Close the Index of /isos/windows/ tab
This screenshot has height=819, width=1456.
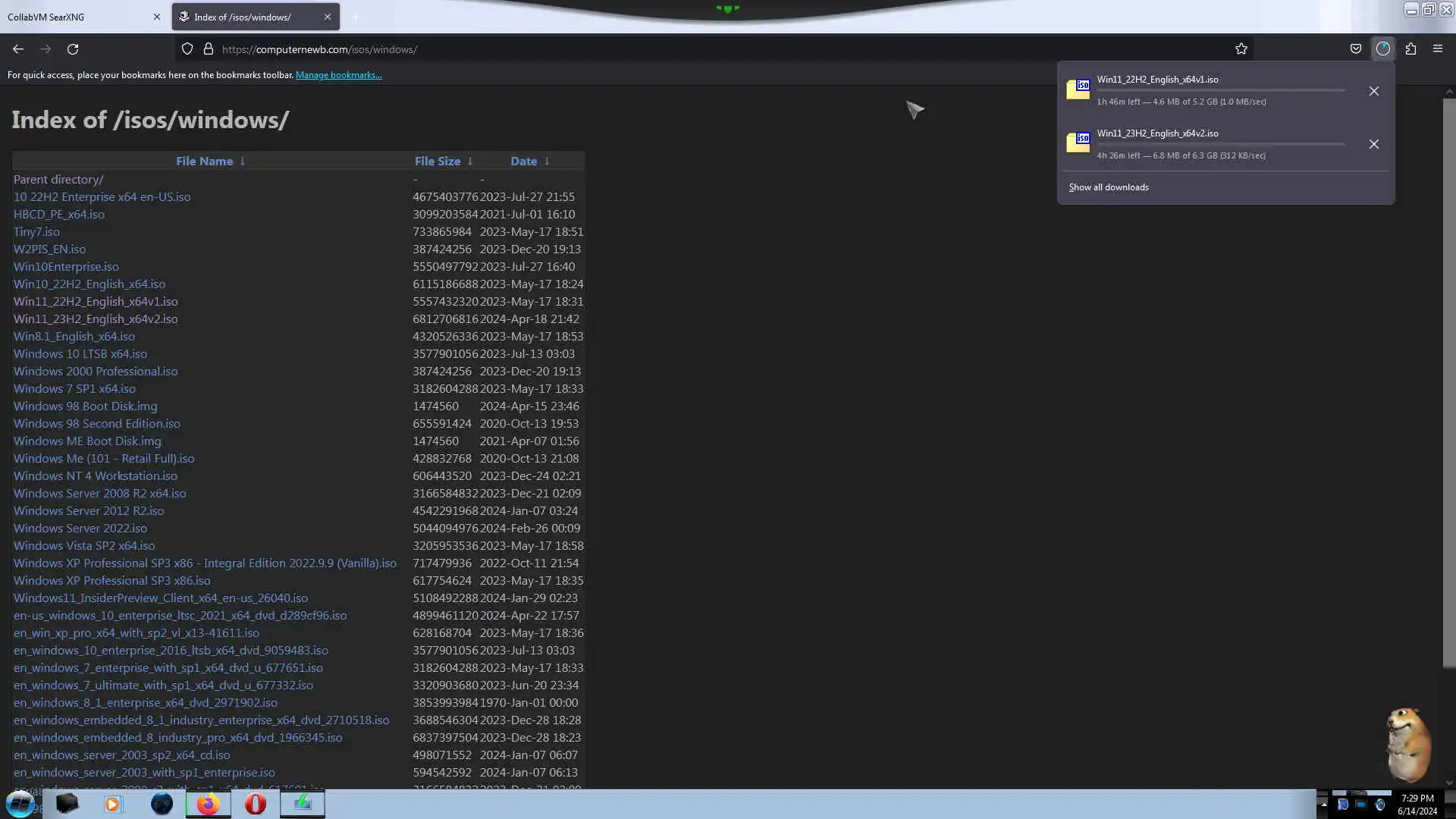(327, 17)
